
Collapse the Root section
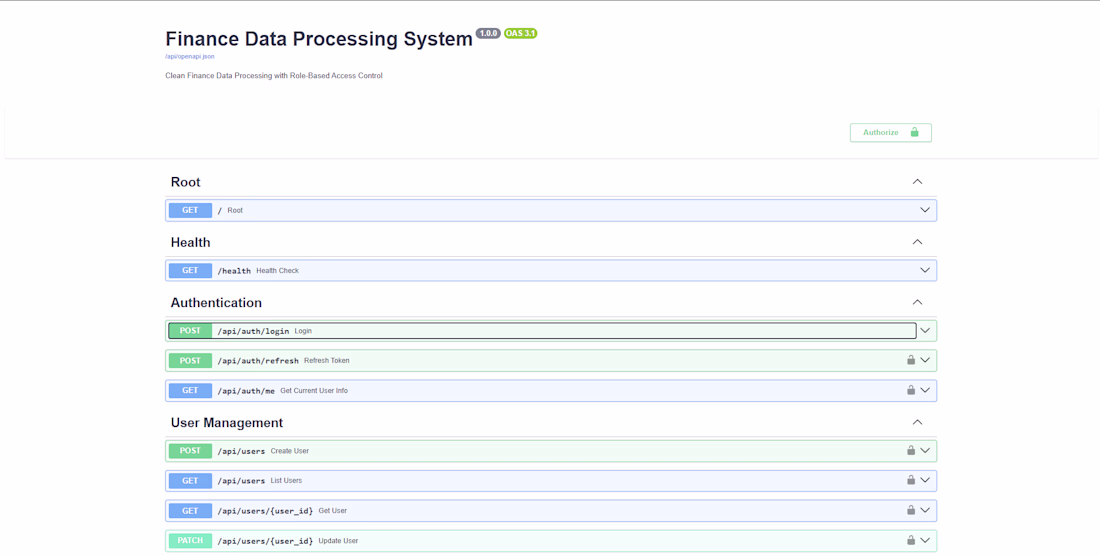[917, 182]
